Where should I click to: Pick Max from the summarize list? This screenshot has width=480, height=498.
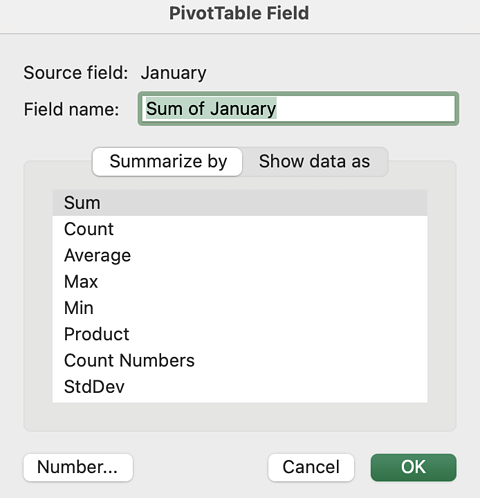[x=240, y=282]
